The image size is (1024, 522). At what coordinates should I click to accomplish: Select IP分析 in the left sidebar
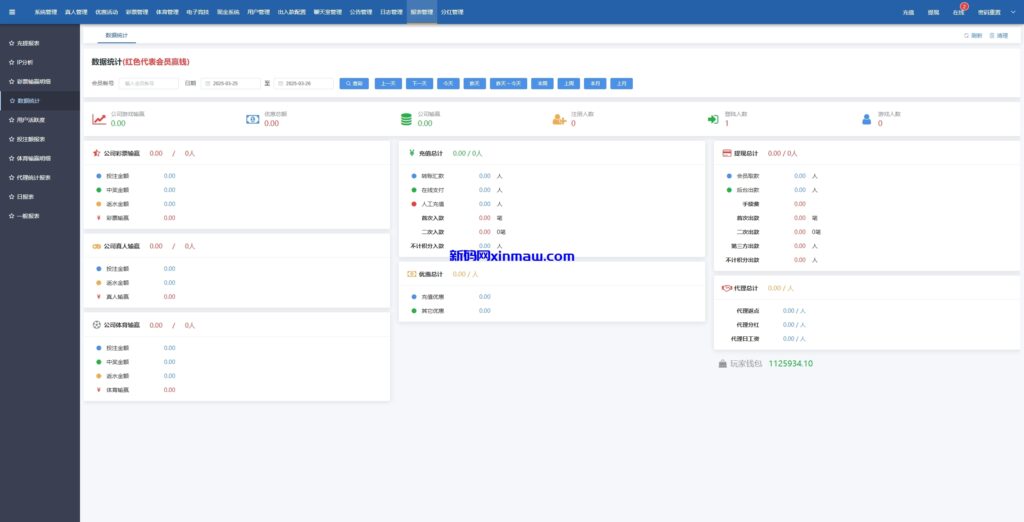25,62
